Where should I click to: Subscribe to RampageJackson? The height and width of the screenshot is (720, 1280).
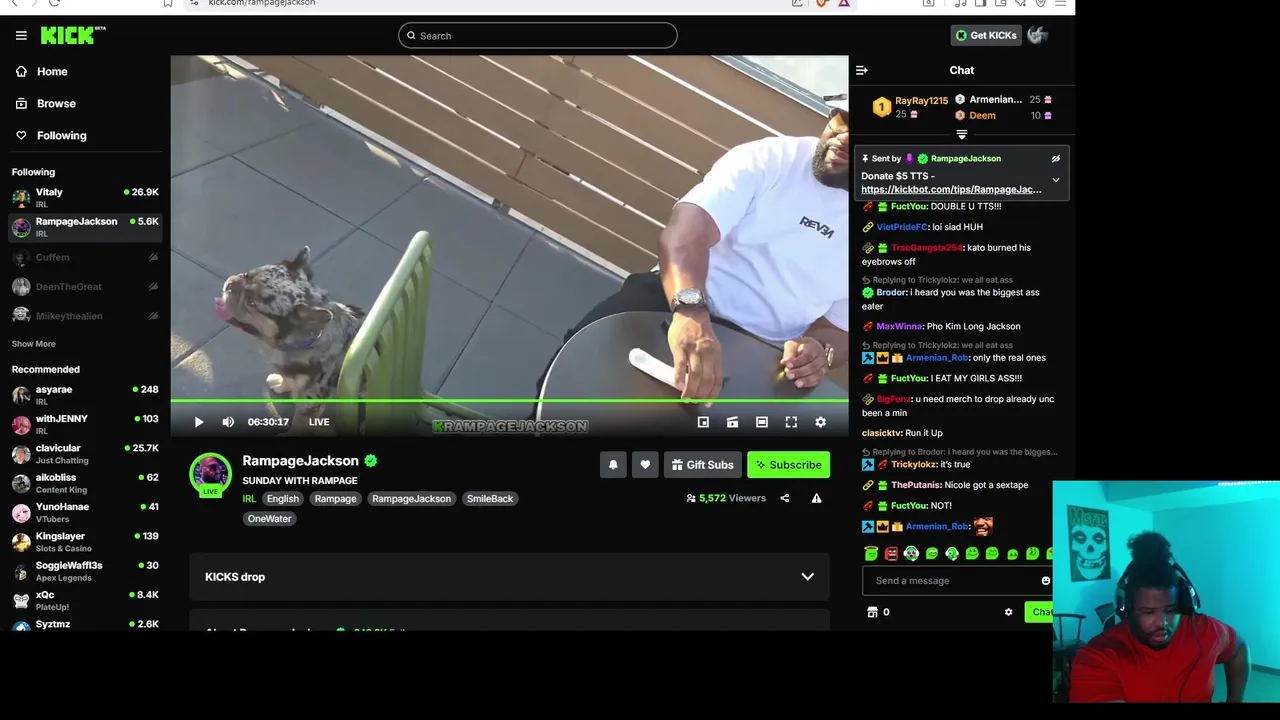(788, 465)
